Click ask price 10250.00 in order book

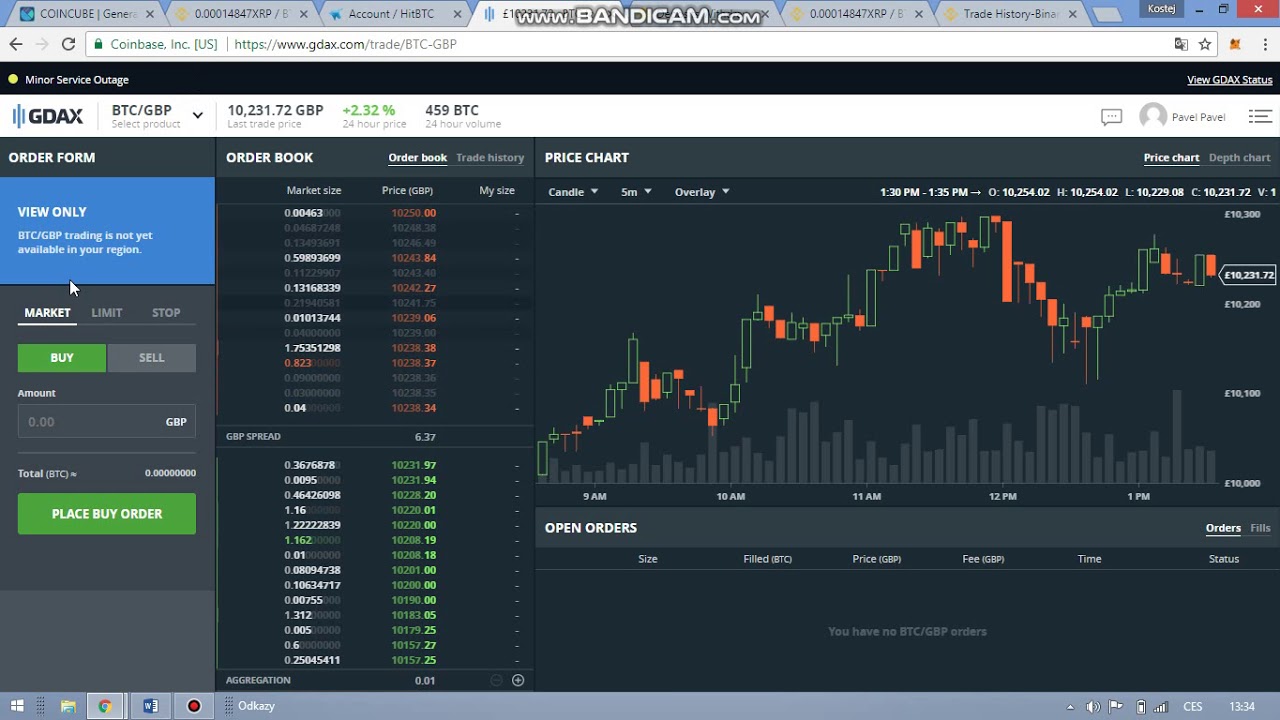tap(413, 213)
